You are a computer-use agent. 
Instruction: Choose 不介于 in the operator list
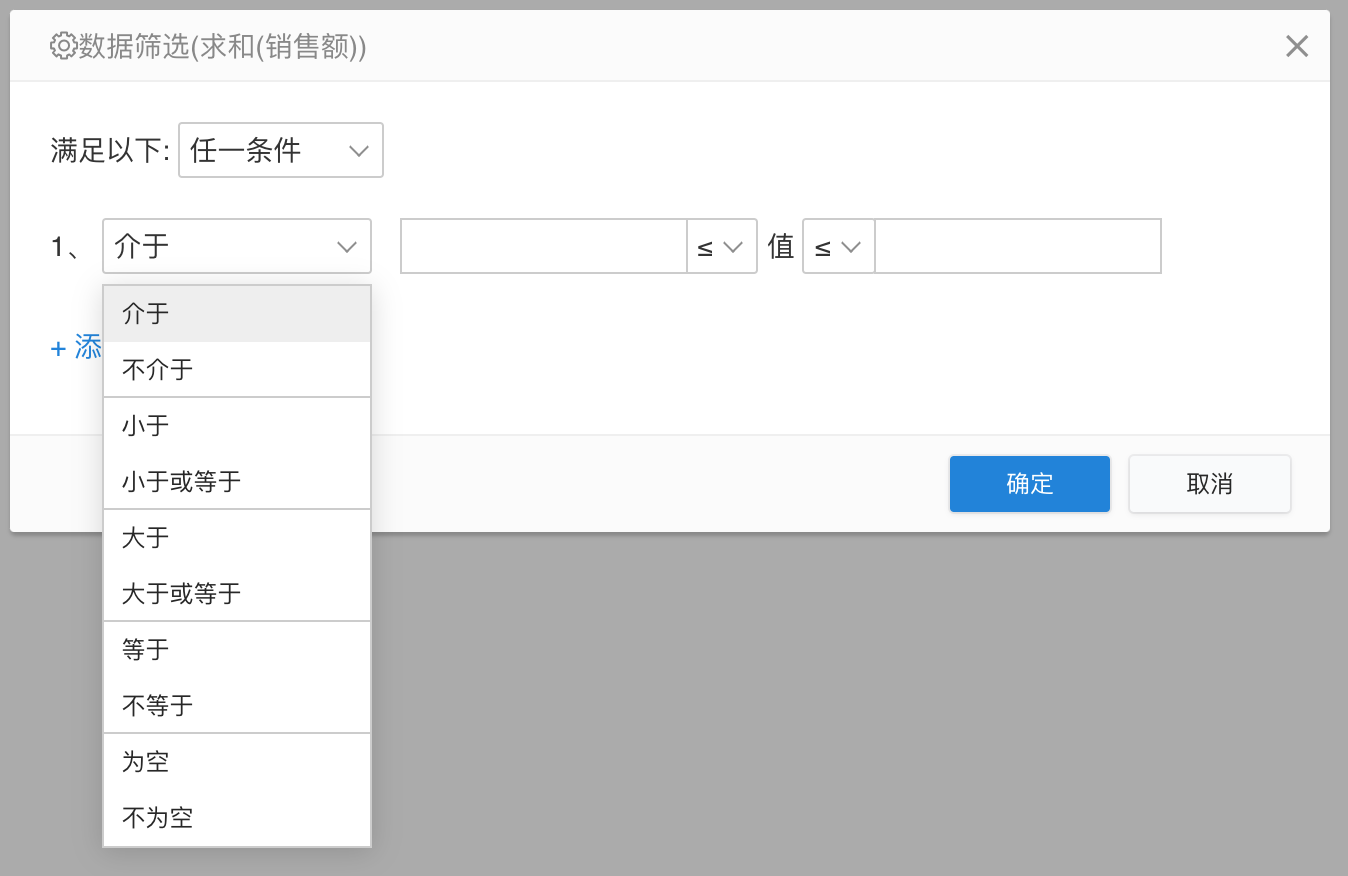click(x=236, y=370)
